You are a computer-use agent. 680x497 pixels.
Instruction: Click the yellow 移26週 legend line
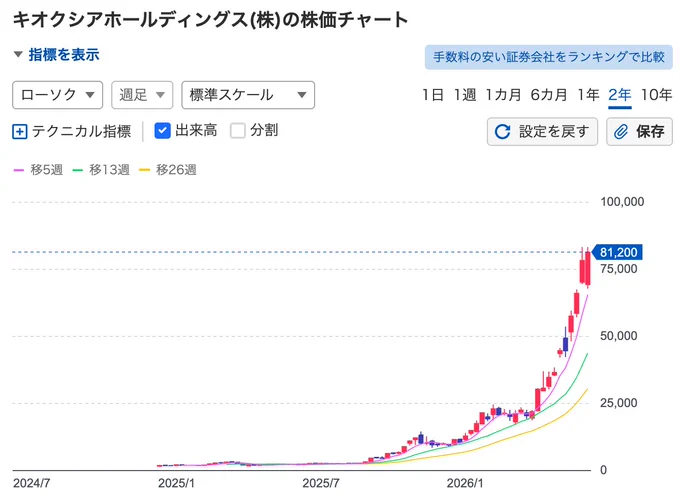point(144,170)
